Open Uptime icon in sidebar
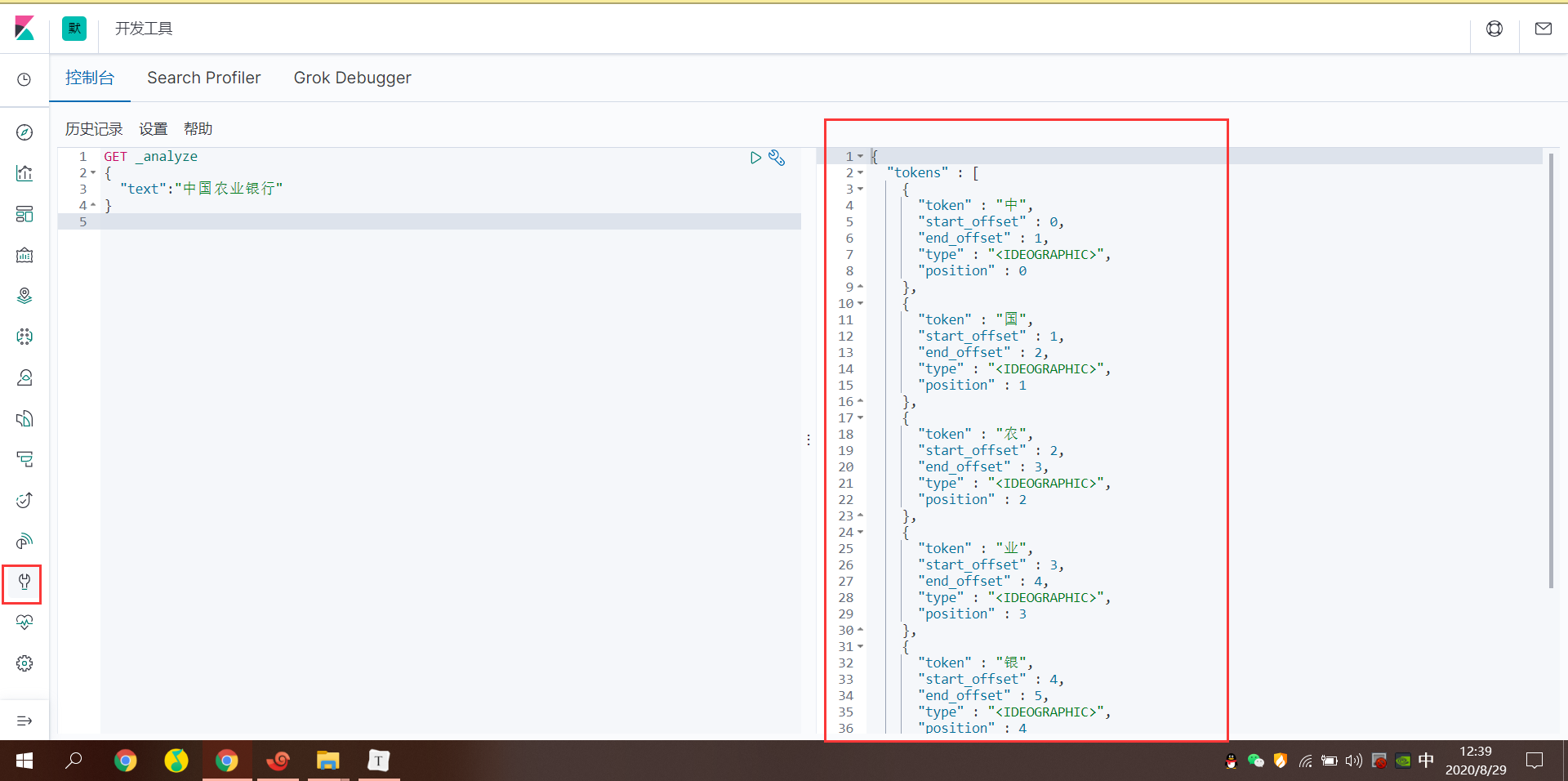The height and width of the screenshot is (781, 1568). tap(24, 500)
